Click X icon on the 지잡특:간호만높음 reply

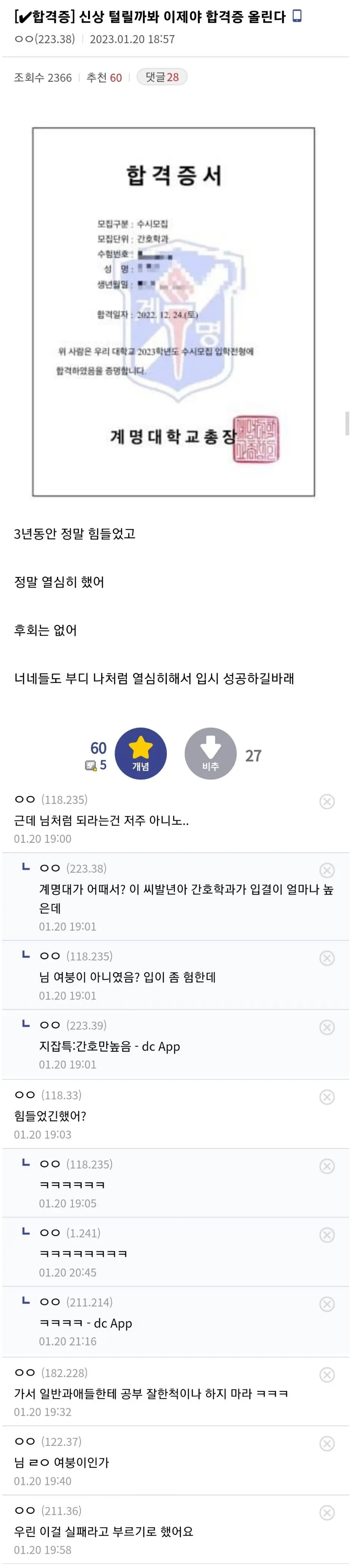click(x=327, y=1027)
